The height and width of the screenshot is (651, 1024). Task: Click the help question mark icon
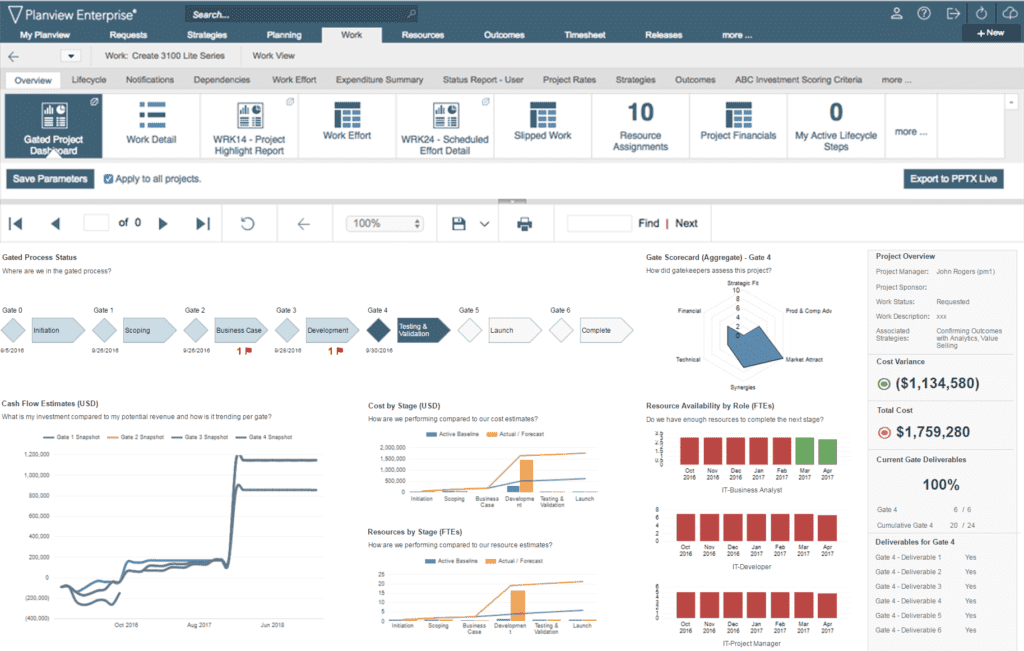click(x=924, y=13)
